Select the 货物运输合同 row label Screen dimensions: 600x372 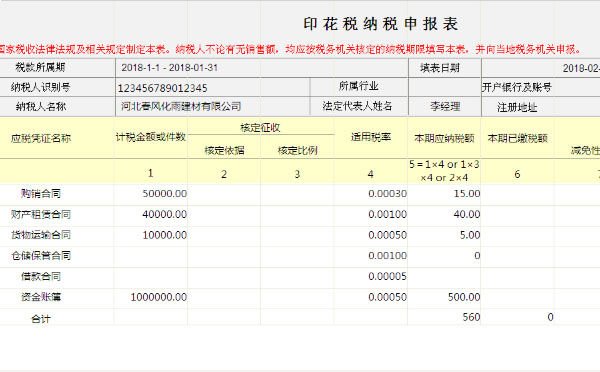[41, 235]
